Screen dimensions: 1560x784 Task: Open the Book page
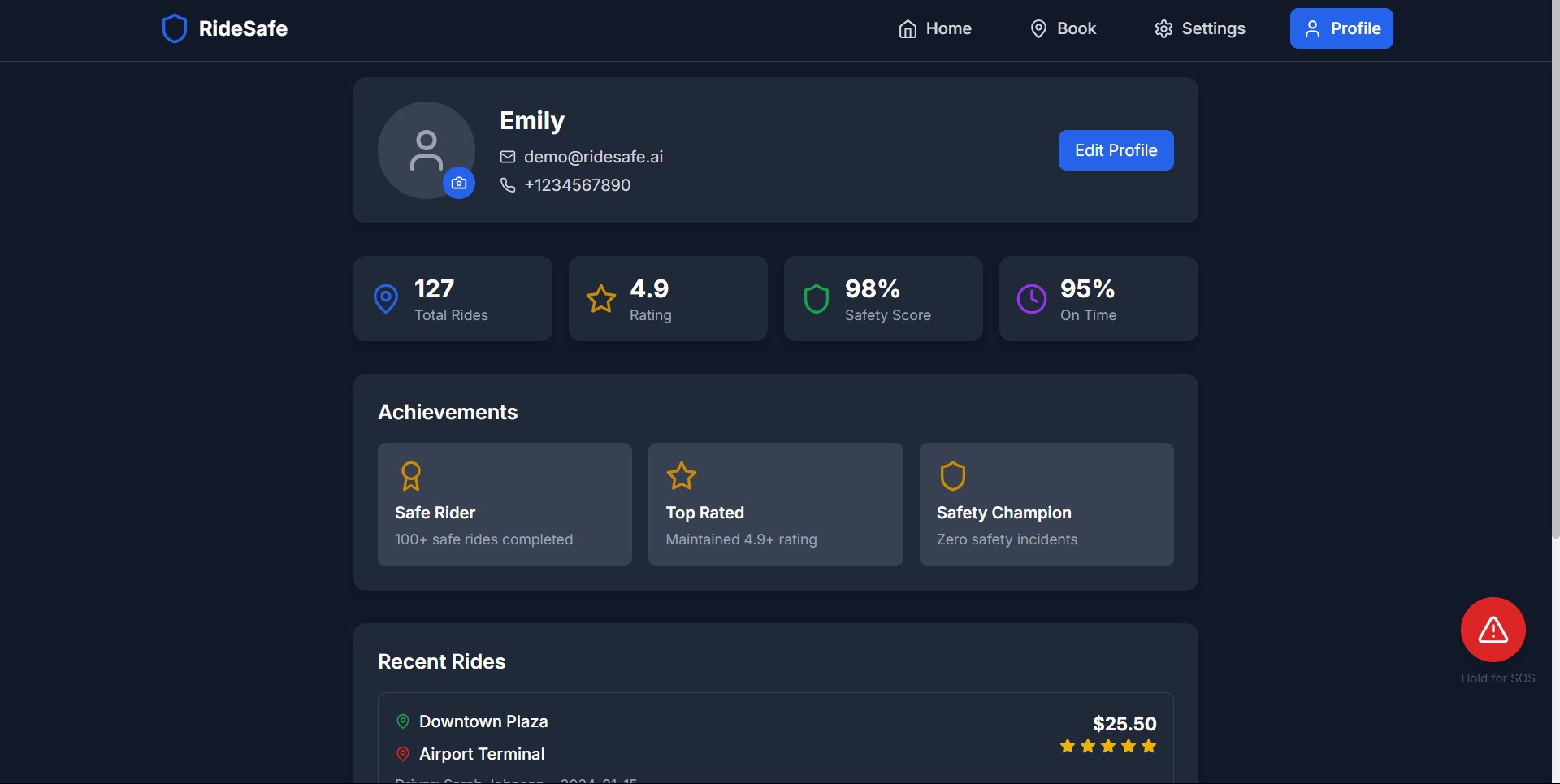(1063, 28)
